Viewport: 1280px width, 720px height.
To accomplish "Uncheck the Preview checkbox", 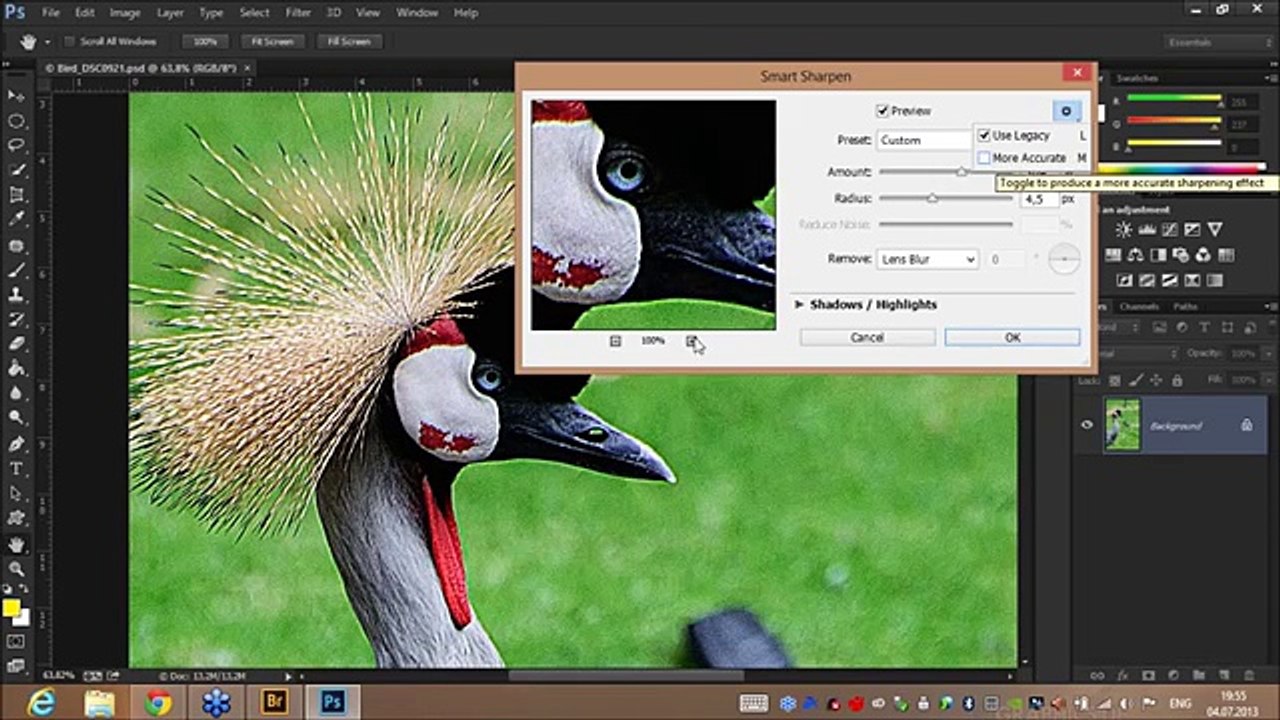I will coord(882,111).
